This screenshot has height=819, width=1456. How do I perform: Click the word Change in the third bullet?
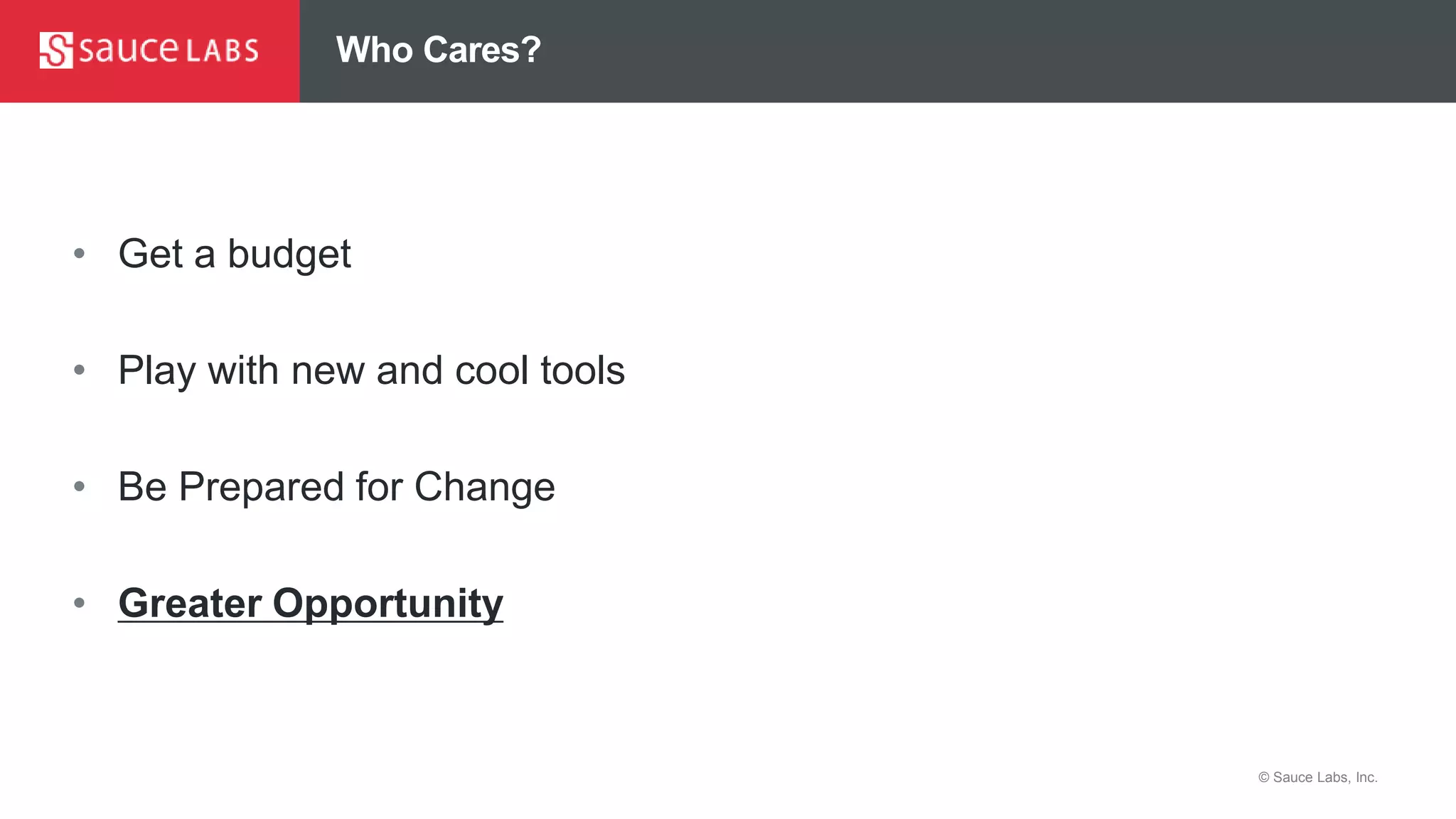[485, 488]
